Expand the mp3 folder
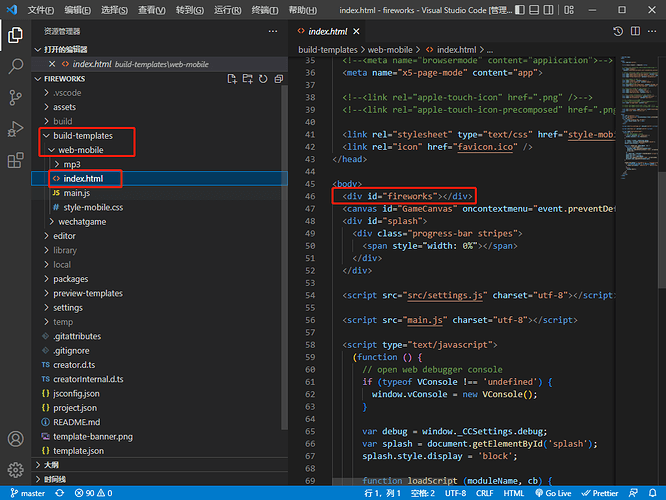 72,164
